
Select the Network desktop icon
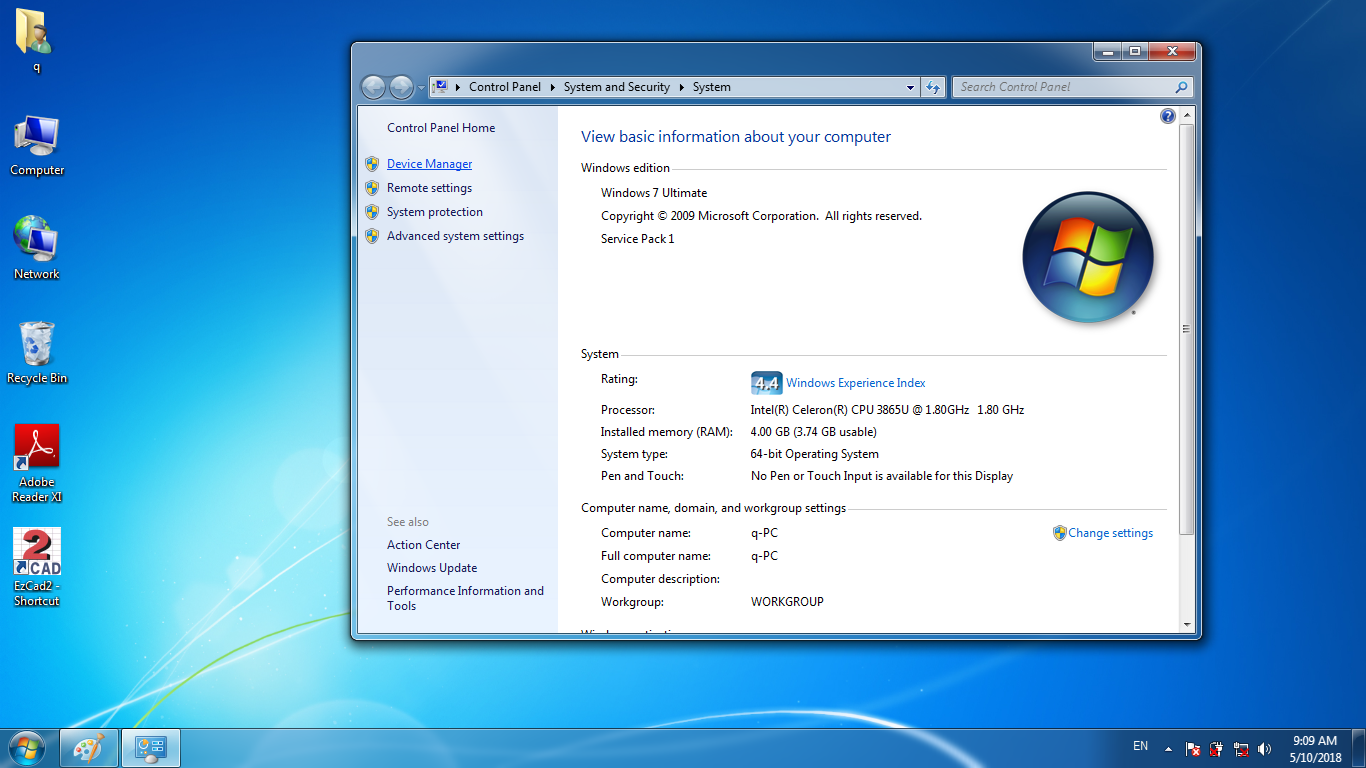pos(37,247)
